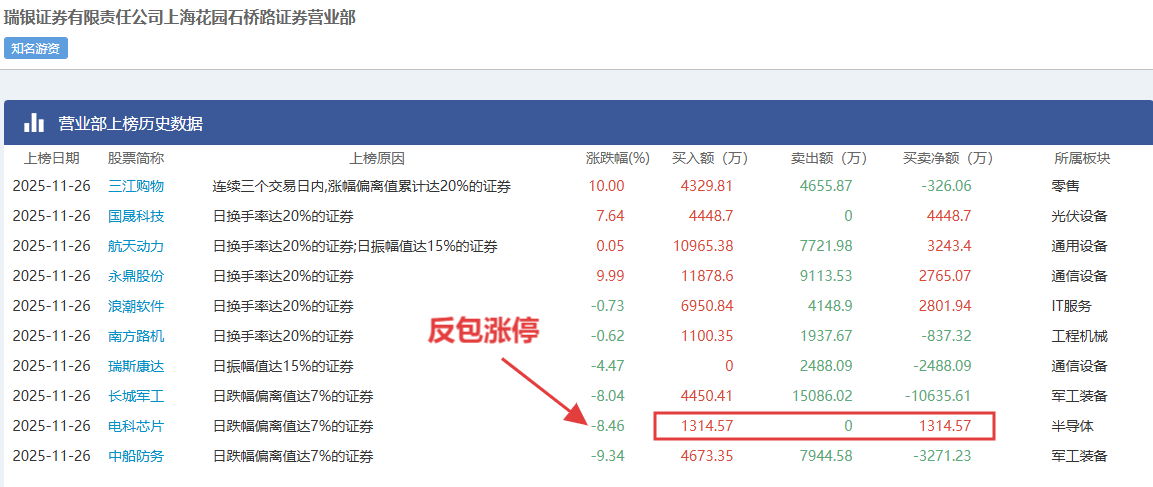
Task: Click the net amount -10635.61
Action: 939,397
